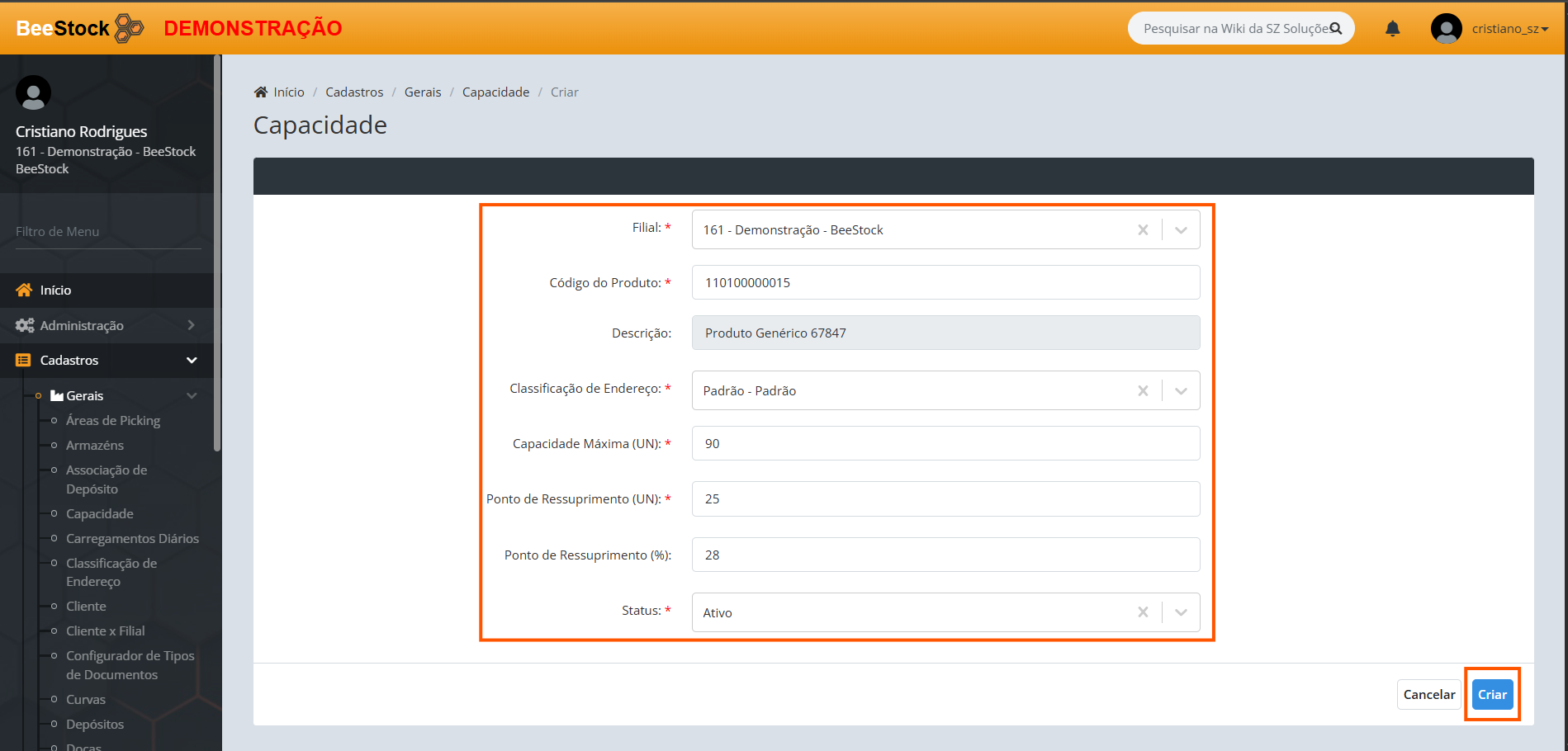The height and width of the screenshot is (751, 1568).
Task: Clear the Filial selection with the X icon
Action: coord(1143,230)
